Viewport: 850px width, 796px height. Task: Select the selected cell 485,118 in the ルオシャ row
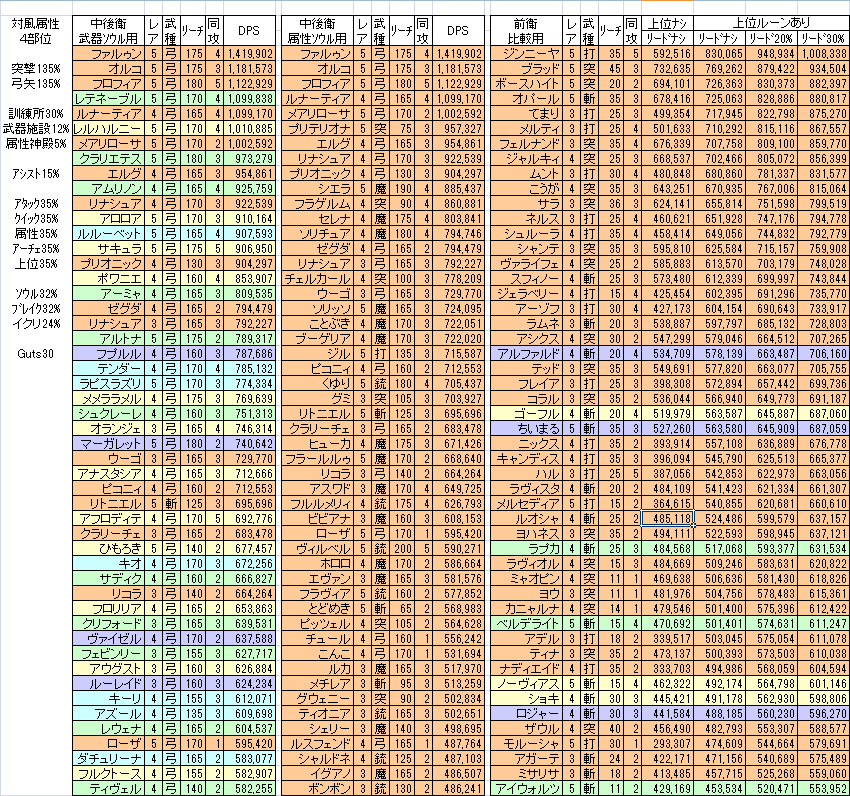(667, 518)
